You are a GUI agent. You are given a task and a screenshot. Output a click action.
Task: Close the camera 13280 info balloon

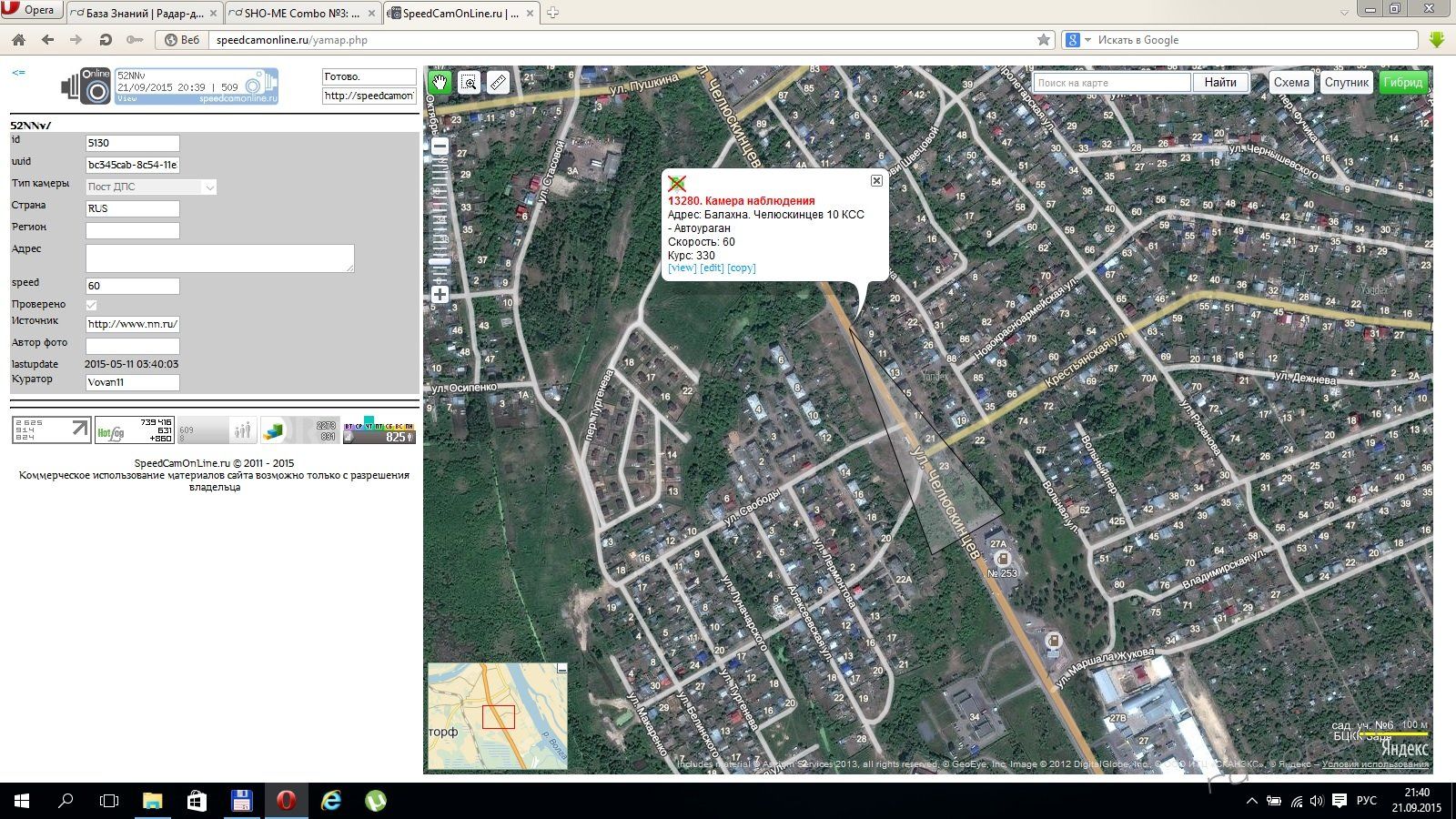[x=876, y=181]
